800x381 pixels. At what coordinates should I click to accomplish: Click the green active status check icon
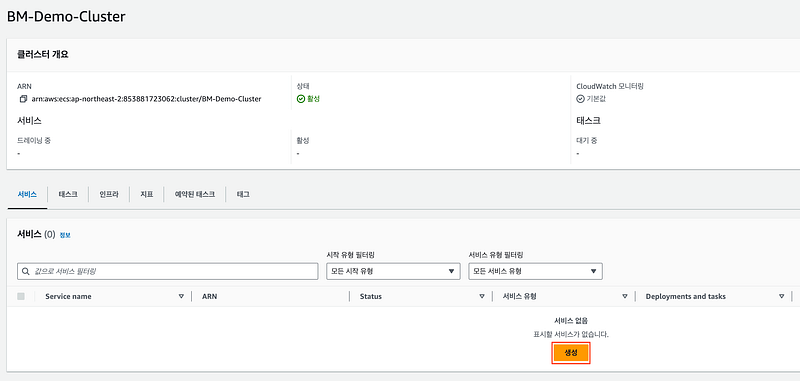[x=301, y=99]
